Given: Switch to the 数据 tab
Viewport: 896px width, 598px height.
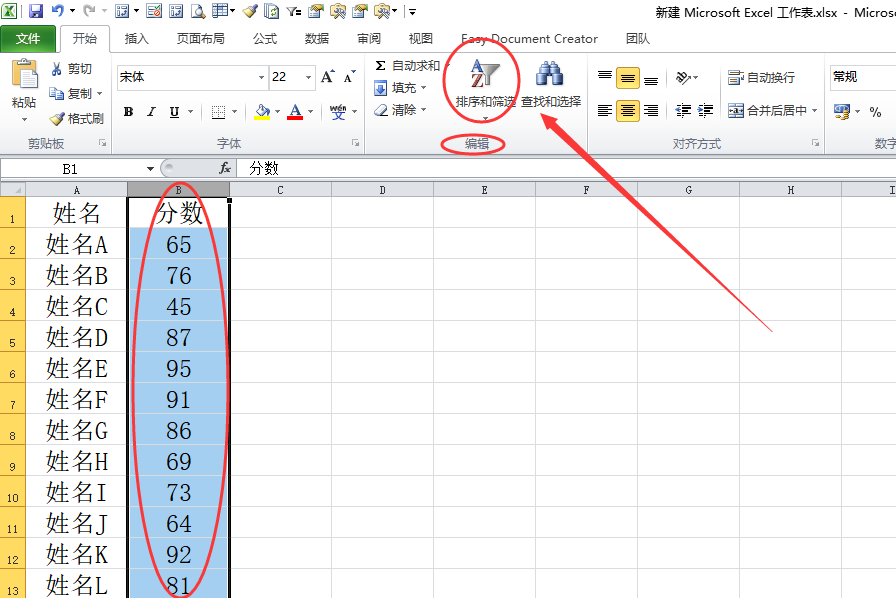Looking at the screenshot, I should [317, 39].
